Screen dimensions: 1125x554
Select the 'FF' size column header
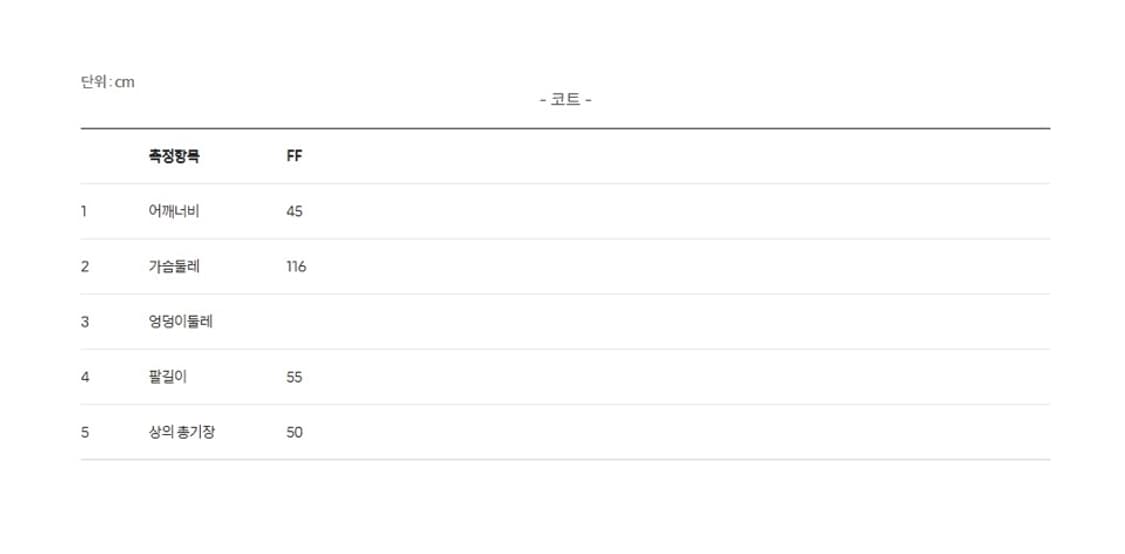click(294, 156)
